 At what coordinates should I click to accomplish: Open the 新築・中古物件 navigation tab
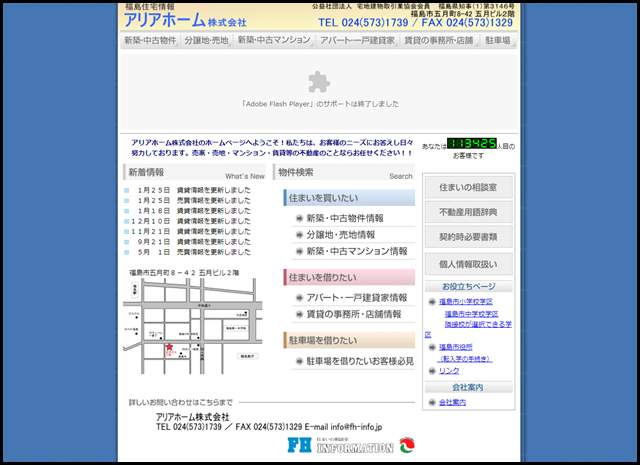[150, 40]
